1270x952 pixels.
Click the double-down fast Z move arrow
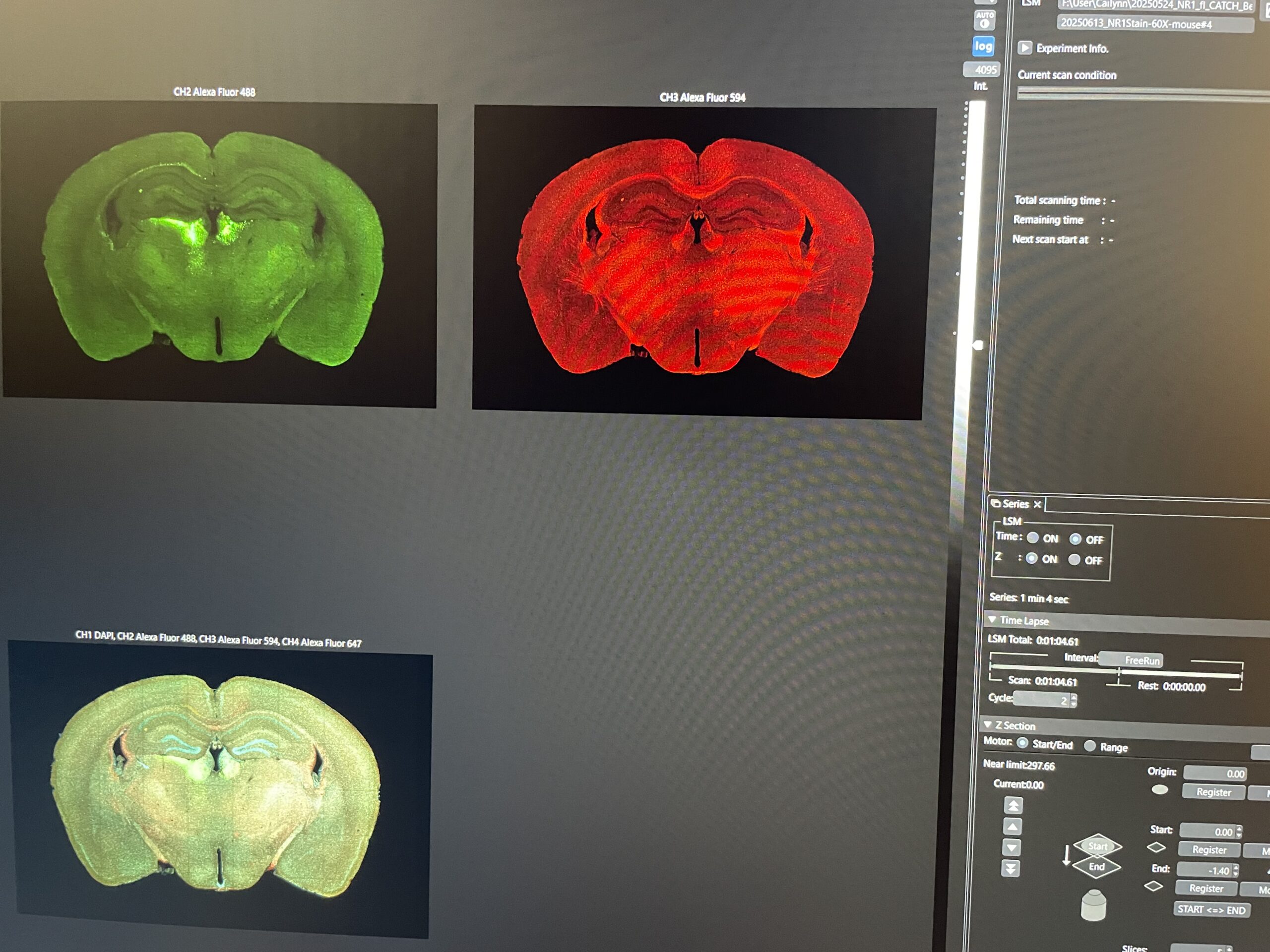click(1011, 869)
